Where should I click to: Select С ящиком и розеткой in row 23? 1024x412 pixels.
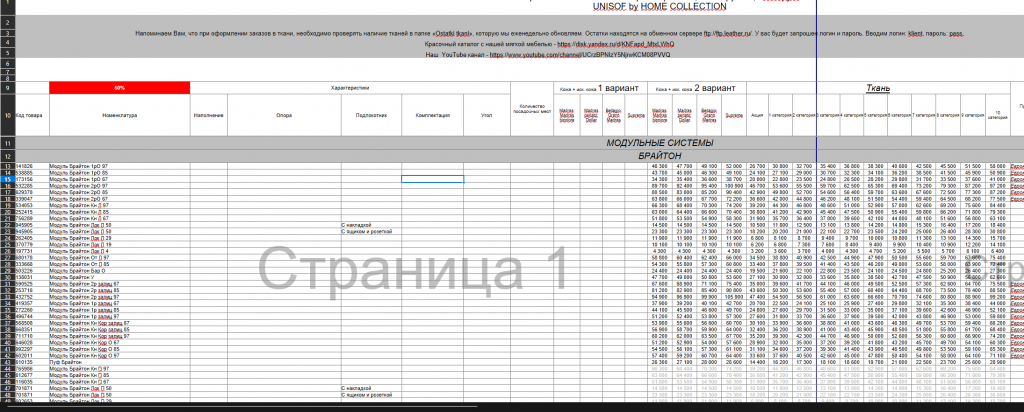click(371, 232)
